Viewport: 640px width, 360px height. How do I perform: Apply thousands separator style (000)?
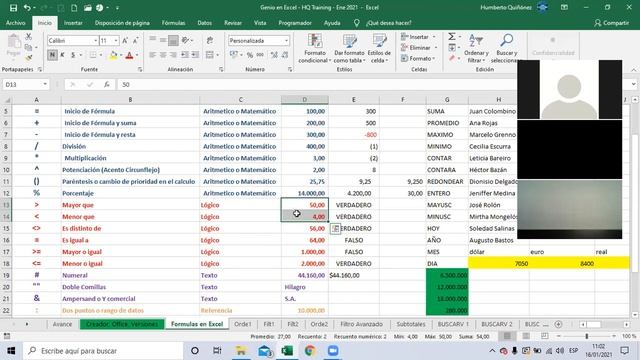tap(260, 55)
